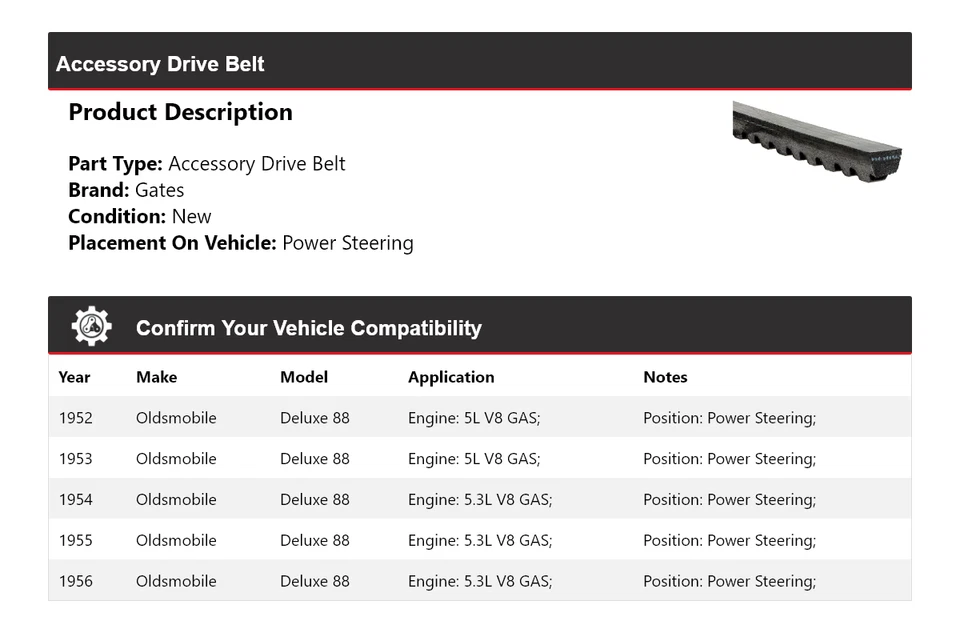Click Deluxe 88 in the 1954 row
960x633 pixels.
(315, 500)
